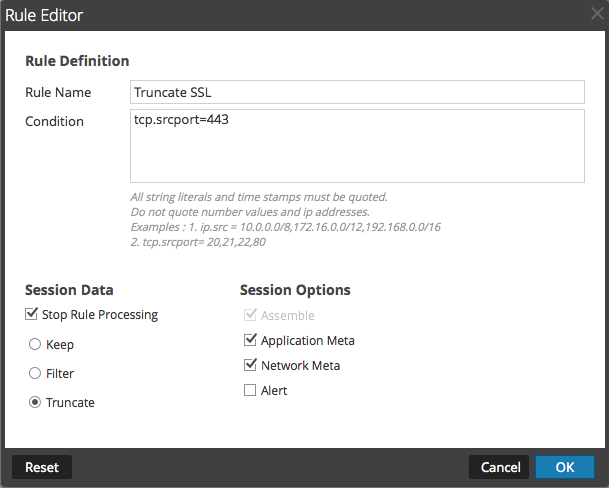
Task: Click the Session Options heading
Action: (295, 290)
